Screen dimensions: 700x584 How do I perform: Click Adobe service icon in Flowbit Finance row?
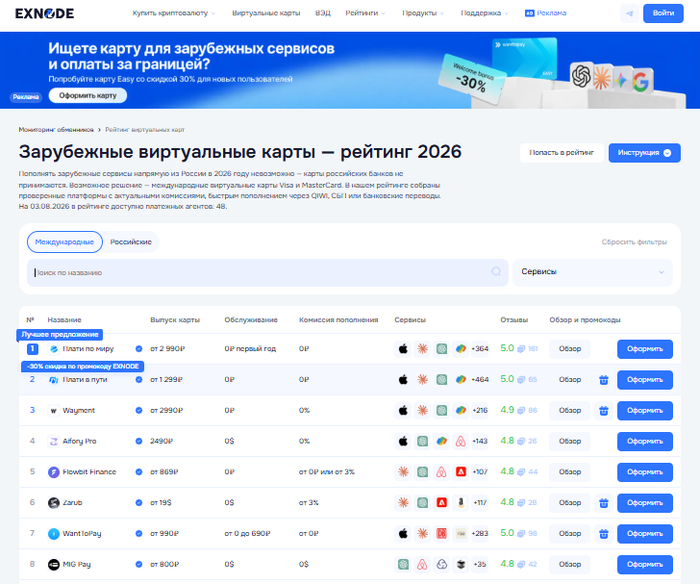tap(461, 472)
